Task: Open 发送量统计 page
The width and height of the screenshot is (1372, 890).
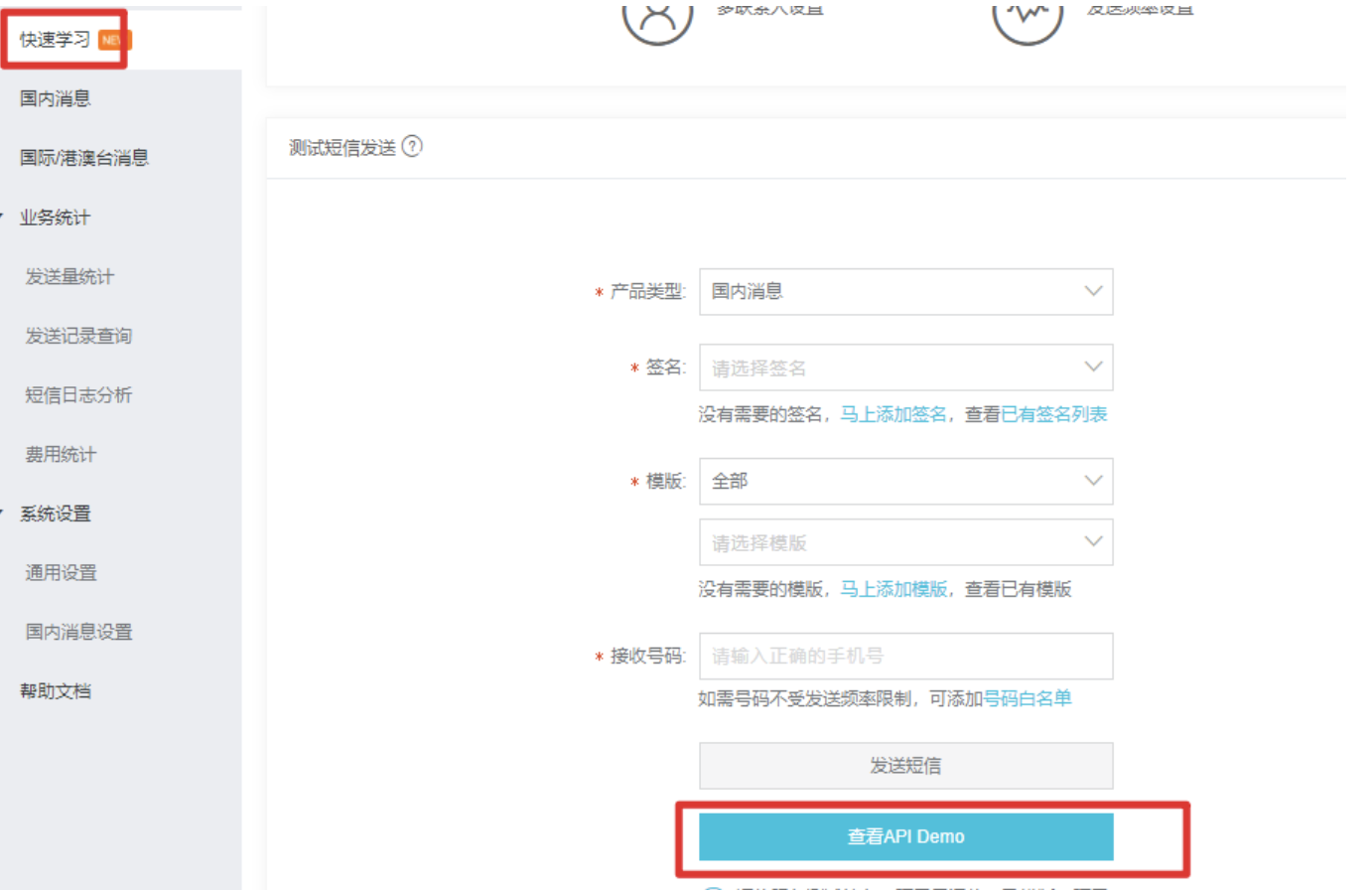Action: coord(69,276)
